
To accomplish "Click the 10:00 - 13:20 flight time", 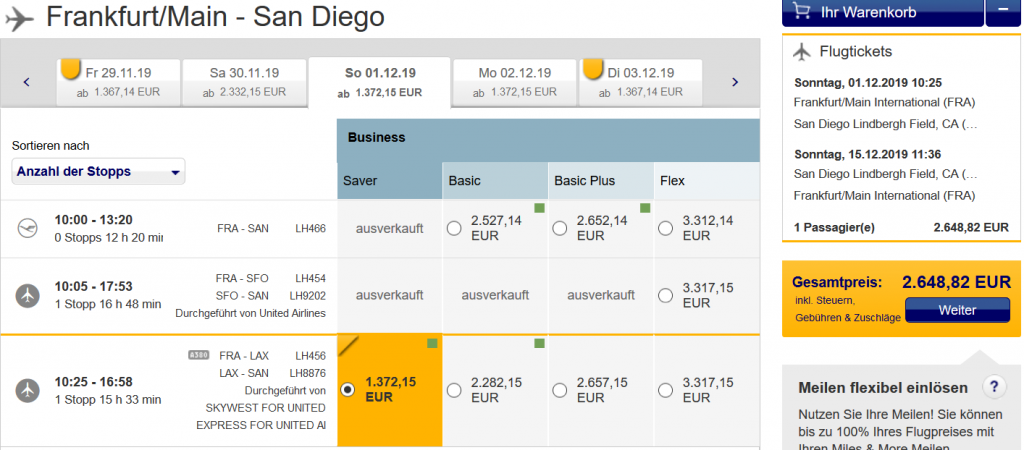I will [x=94, y=220].
